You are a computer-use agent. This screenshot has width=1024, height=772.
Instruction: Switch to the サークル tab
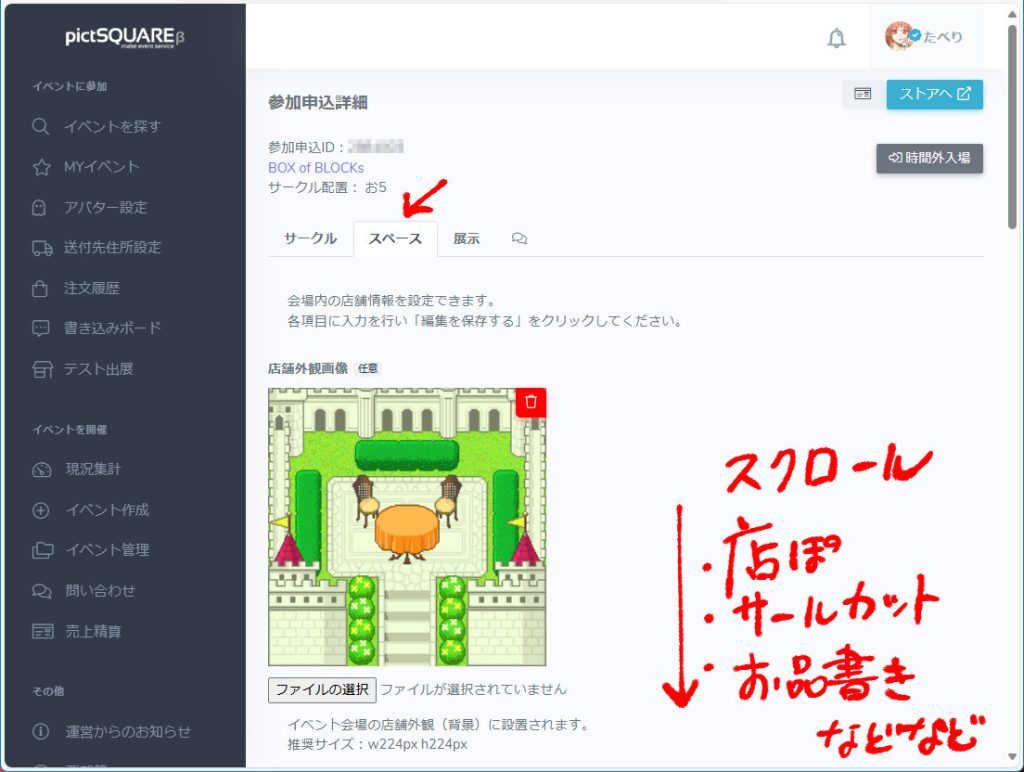click(x=310, y=239)
